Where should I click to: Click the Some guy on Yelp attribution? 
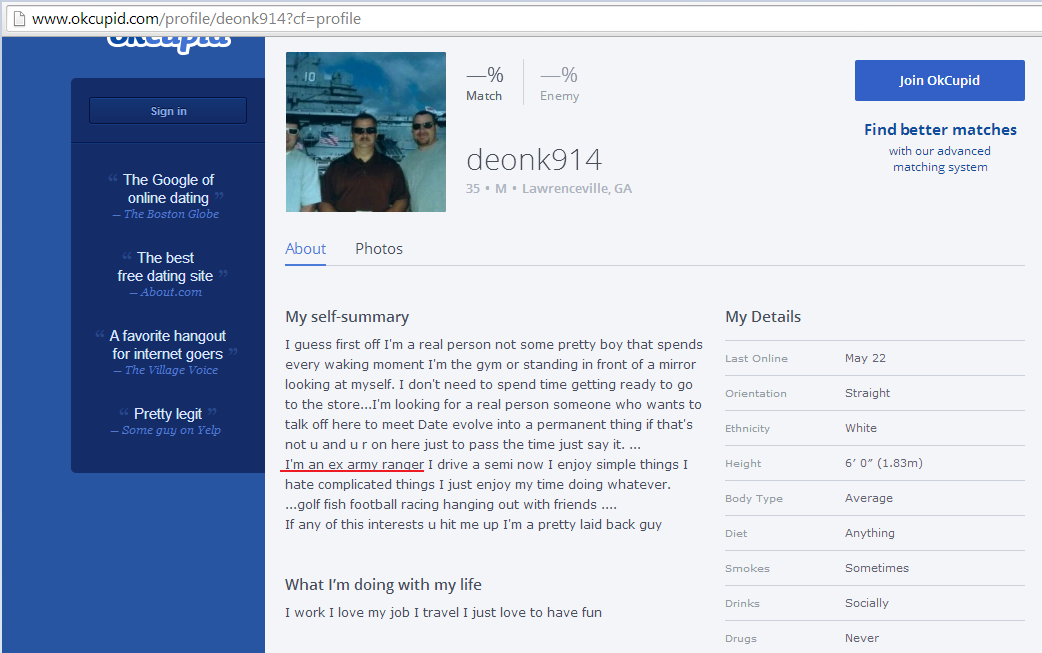tap(171, 430)
